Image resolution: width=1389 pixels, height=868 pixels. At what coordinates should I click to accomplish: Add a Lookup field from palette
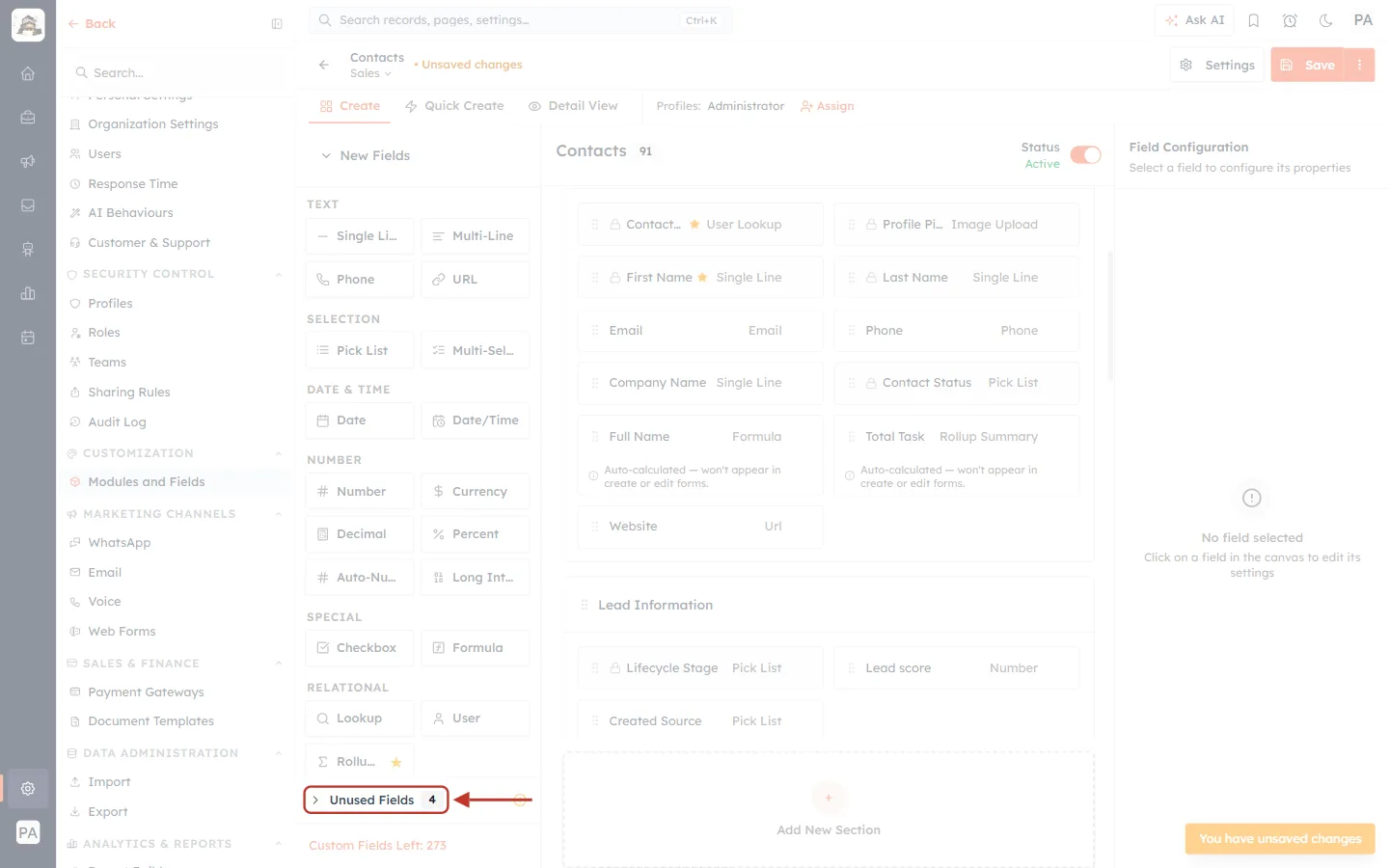pos(360,719)
